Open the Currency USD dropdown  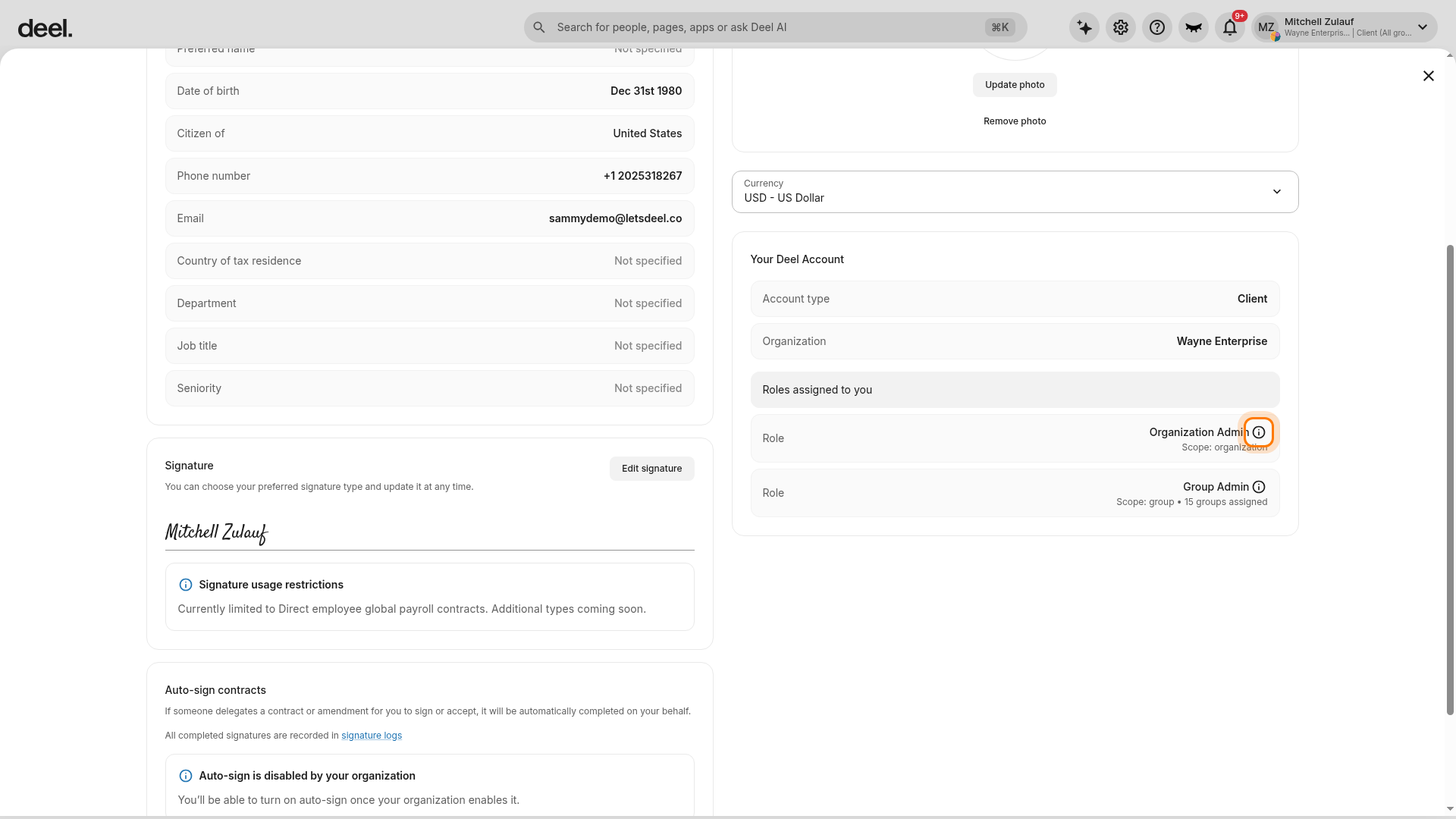(x=1015, y=192)
